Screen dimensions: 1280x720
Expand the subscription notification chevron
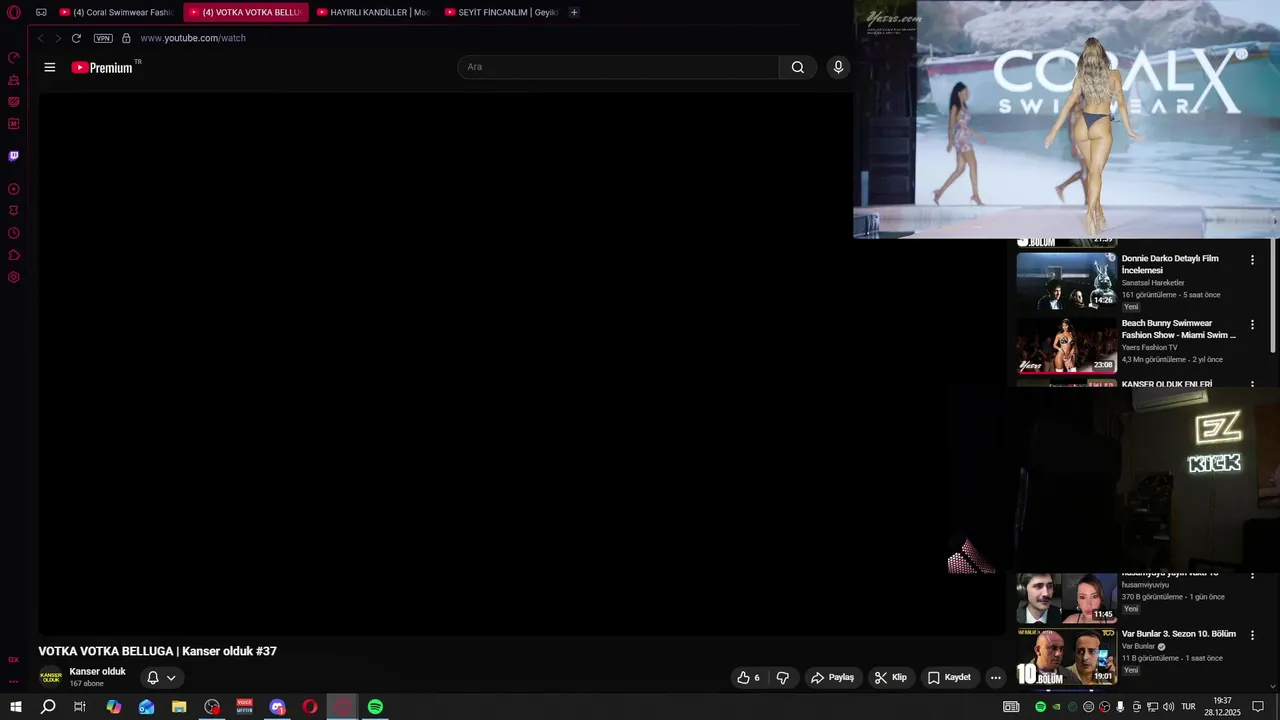pyautogui.click(x=171, y=677)
